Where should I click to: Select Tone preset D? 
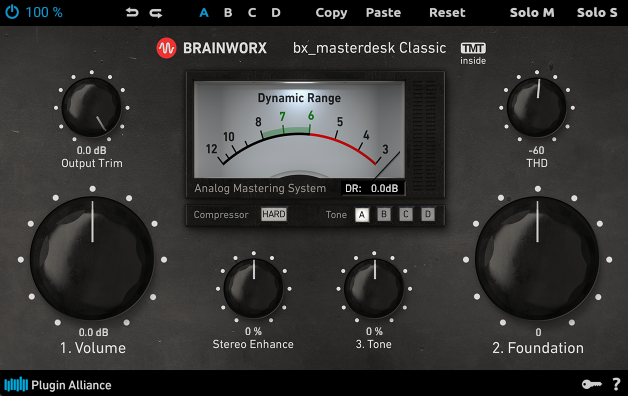[428, 214]
